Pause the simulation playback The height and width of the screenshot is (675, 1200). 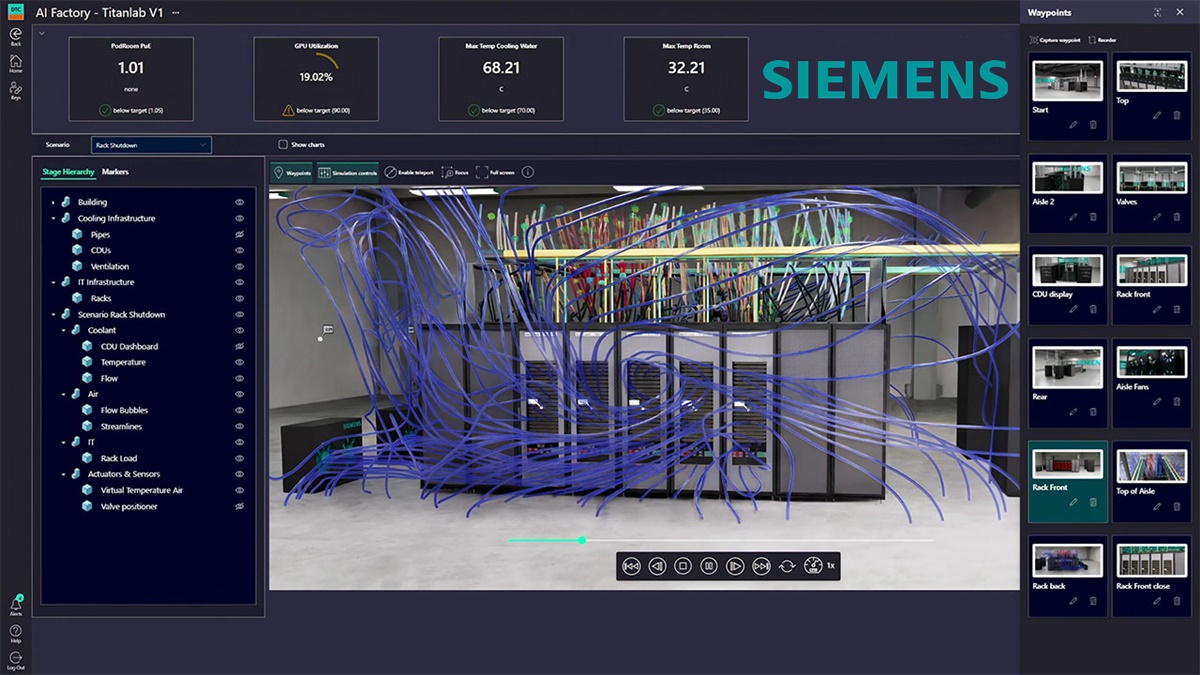pyautogui.click(x=709, y=566)
